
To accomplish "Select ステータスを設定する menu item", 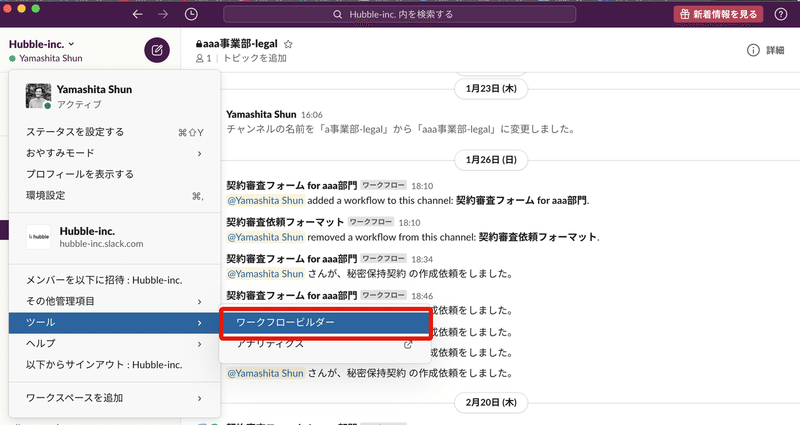I will pos(115,132).
